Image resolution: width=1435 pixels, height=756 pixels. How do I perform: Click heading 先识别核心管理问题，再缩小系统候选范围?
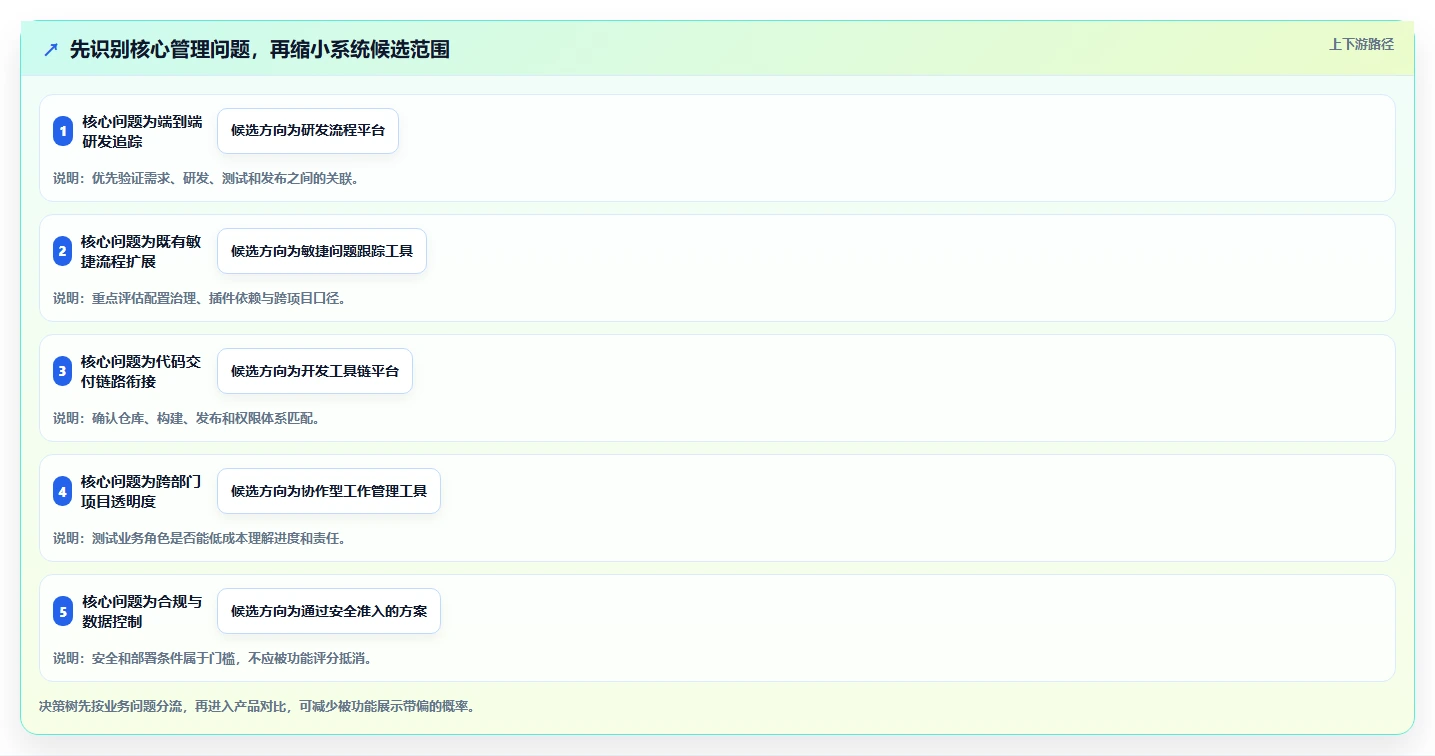click(260, 49)
